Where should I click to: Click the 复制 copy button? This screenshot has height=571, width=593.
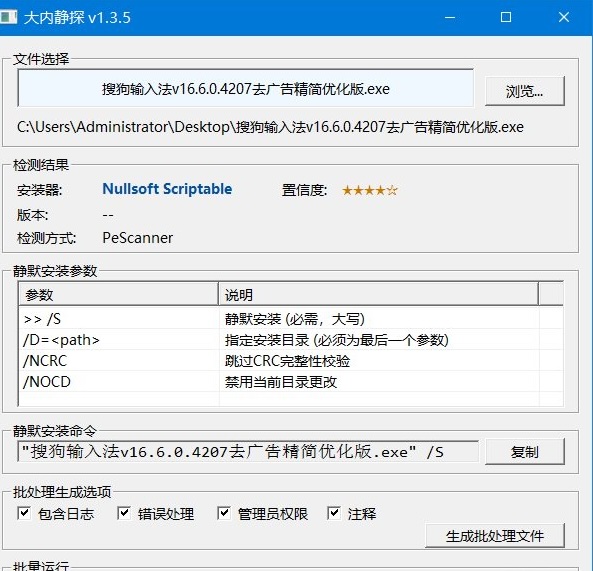525,452
